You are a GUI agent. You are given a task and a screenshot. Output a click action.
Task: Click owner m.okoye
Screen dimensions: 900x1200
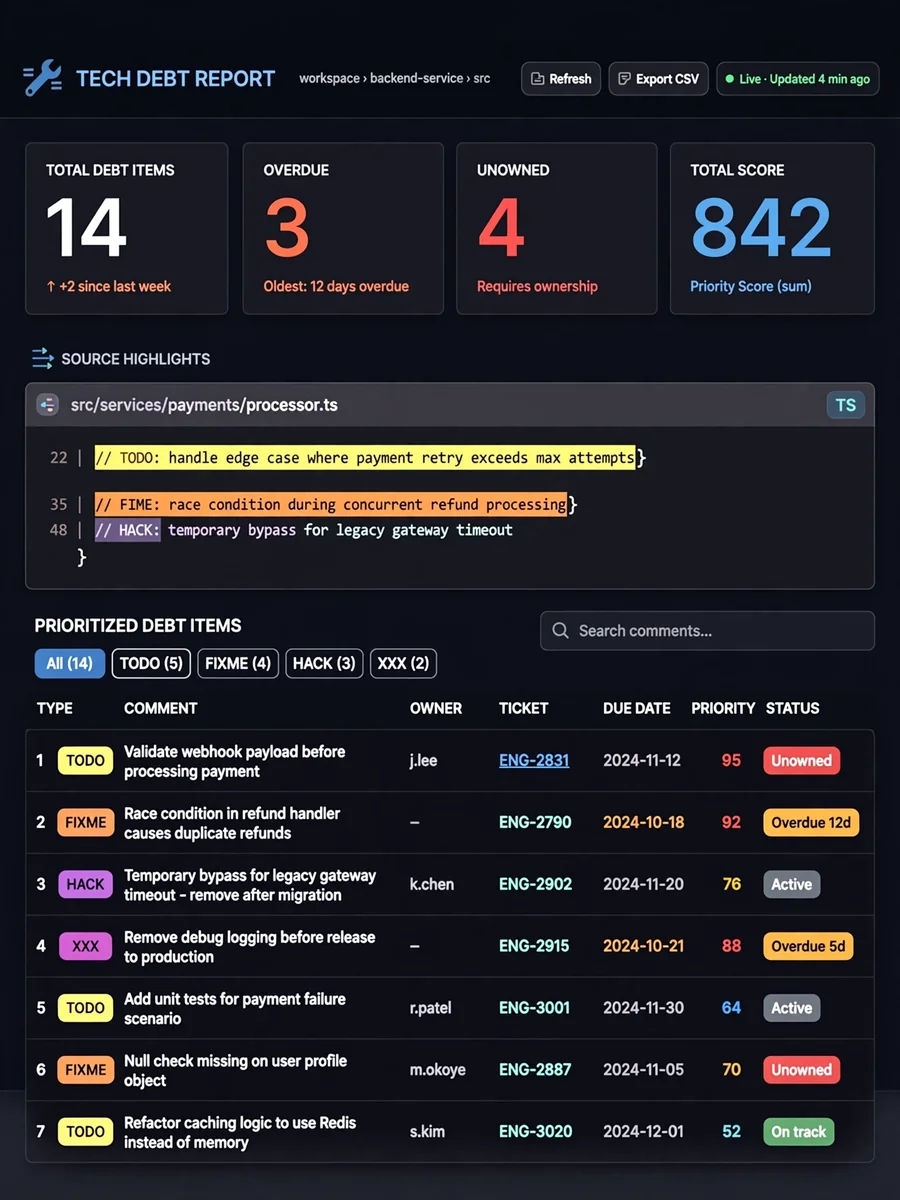438,1070
